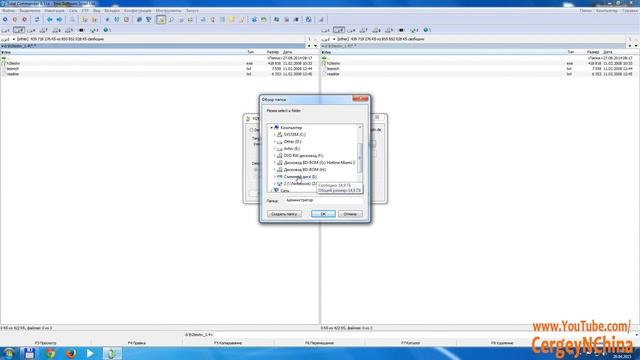This screenshot has height=360, width=640.
Task: Click folder tree vertical scrollbar
Action: click(360, 158)
